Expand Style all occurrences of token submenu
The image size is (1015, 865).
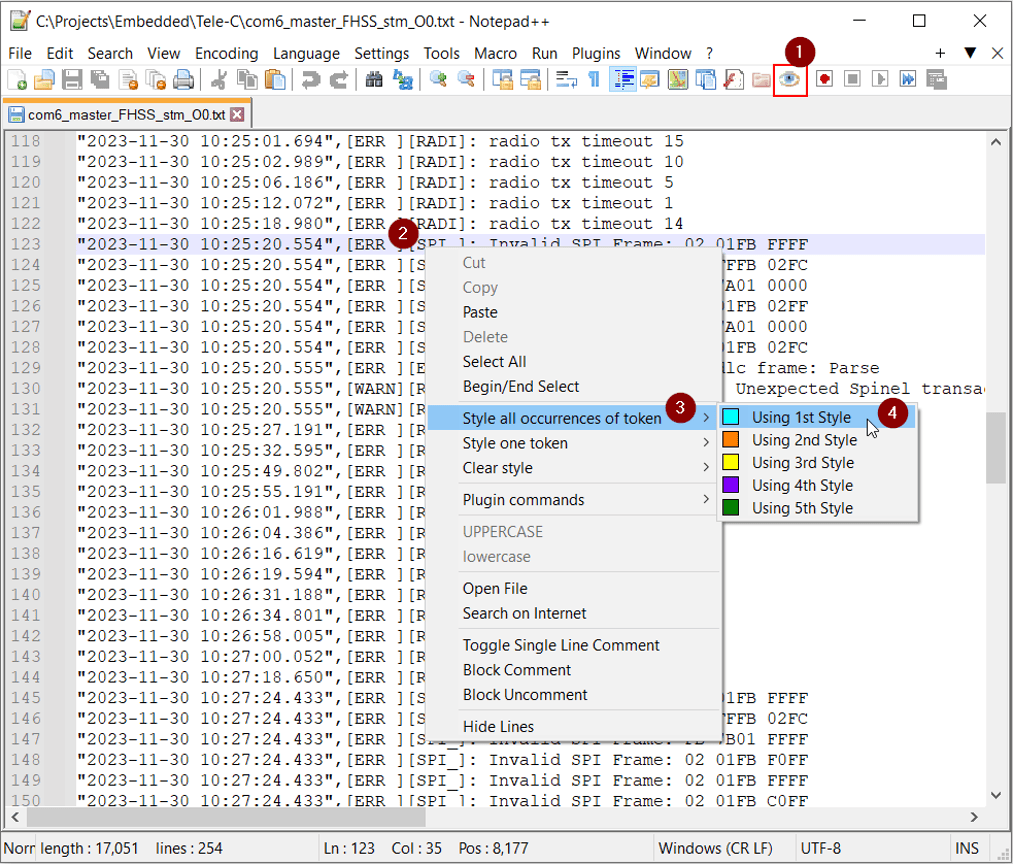(574, 418)
